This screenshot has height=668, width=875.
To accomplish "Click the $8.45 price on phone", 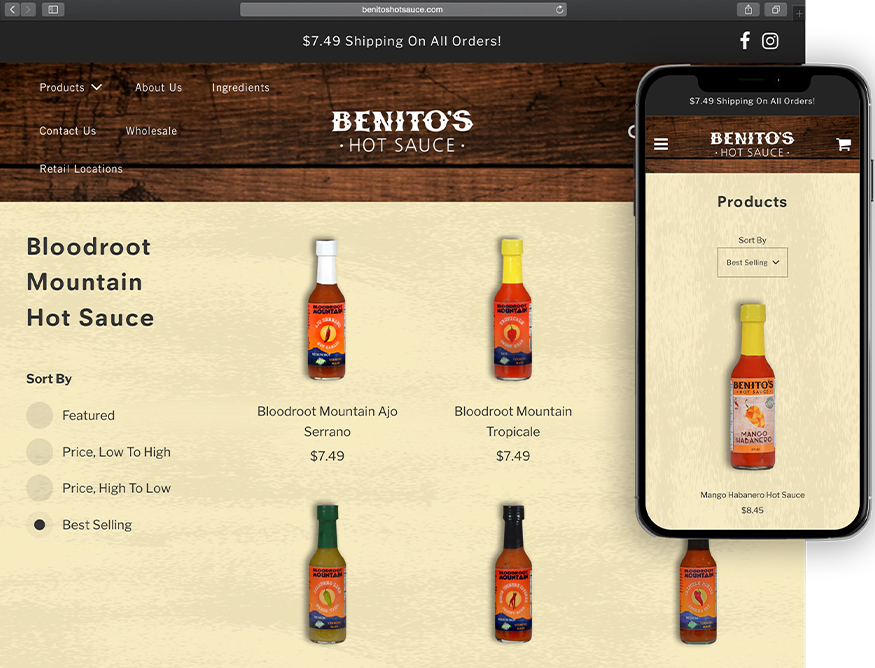I will coord(752,510).
